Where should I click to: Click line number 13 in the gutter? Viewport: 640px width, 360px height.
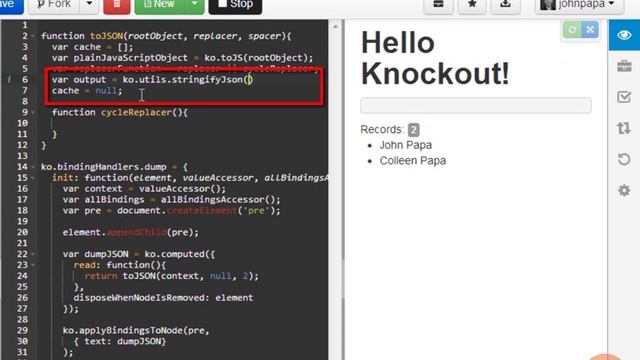click(22, 156)
